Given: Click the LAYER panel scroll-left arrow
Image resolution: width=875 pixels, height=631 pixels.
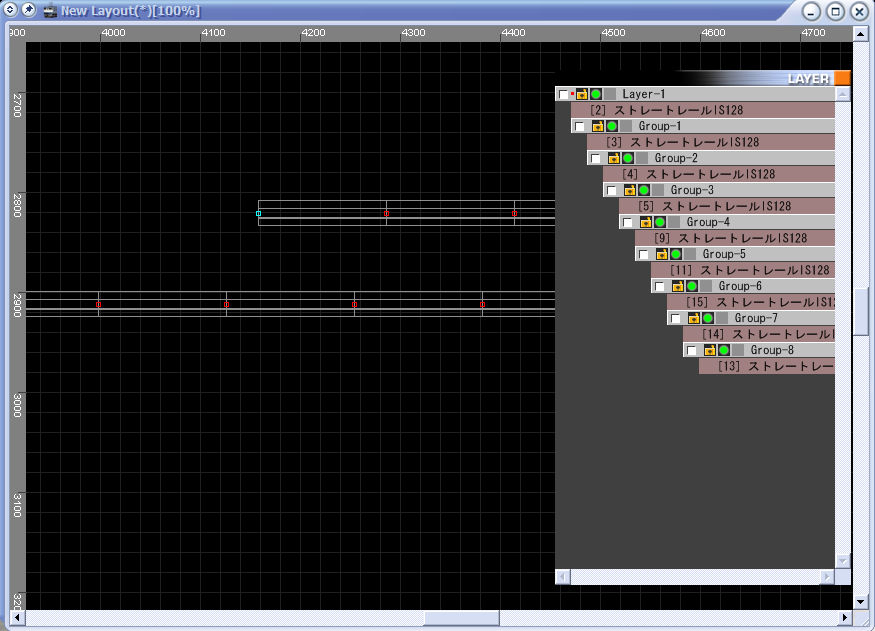Looking at the screenshot, I should coord(563,576).
